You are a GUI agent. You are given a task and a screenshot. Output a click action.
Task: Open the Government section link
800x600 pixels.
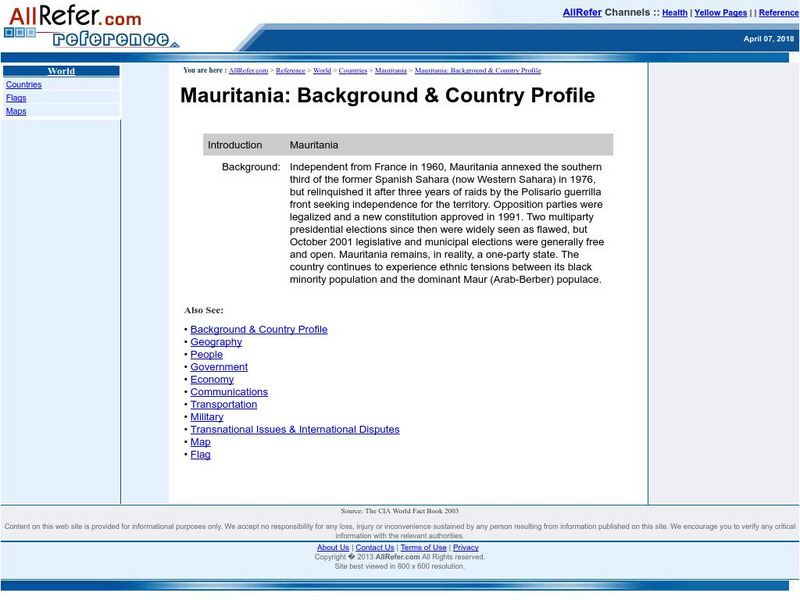tap(221, 366)
